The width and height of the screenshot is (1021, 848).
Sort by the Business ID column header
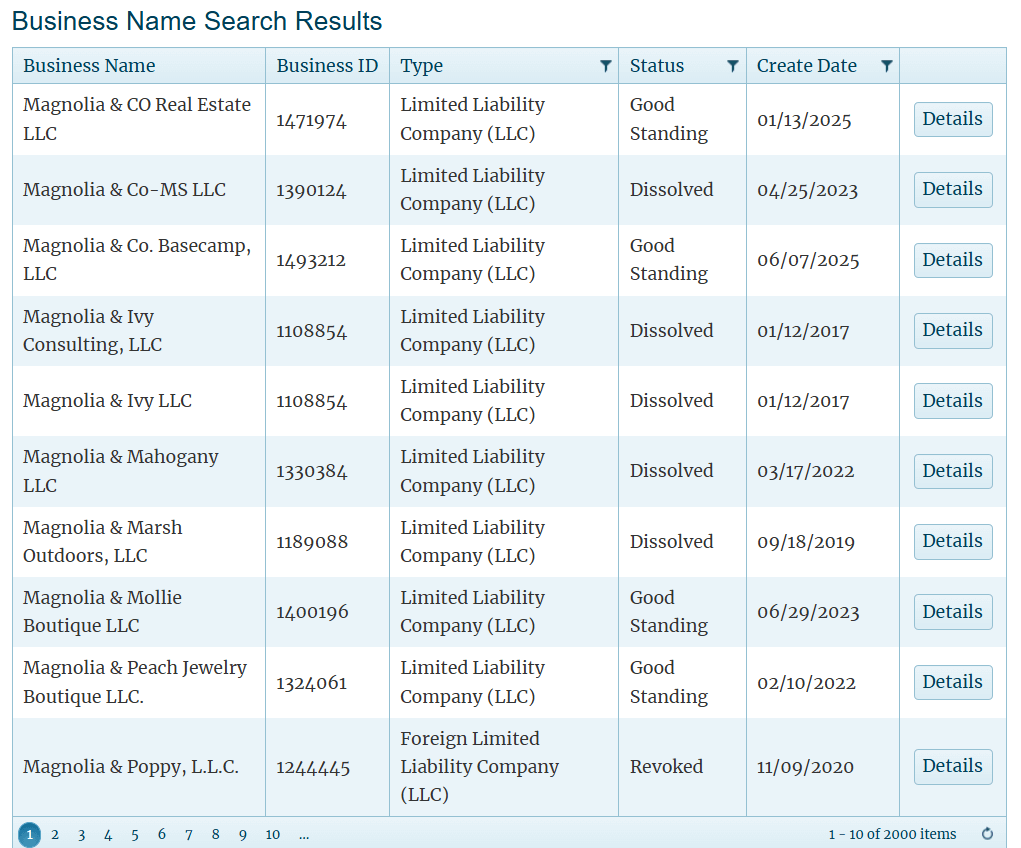coord(327,66)
